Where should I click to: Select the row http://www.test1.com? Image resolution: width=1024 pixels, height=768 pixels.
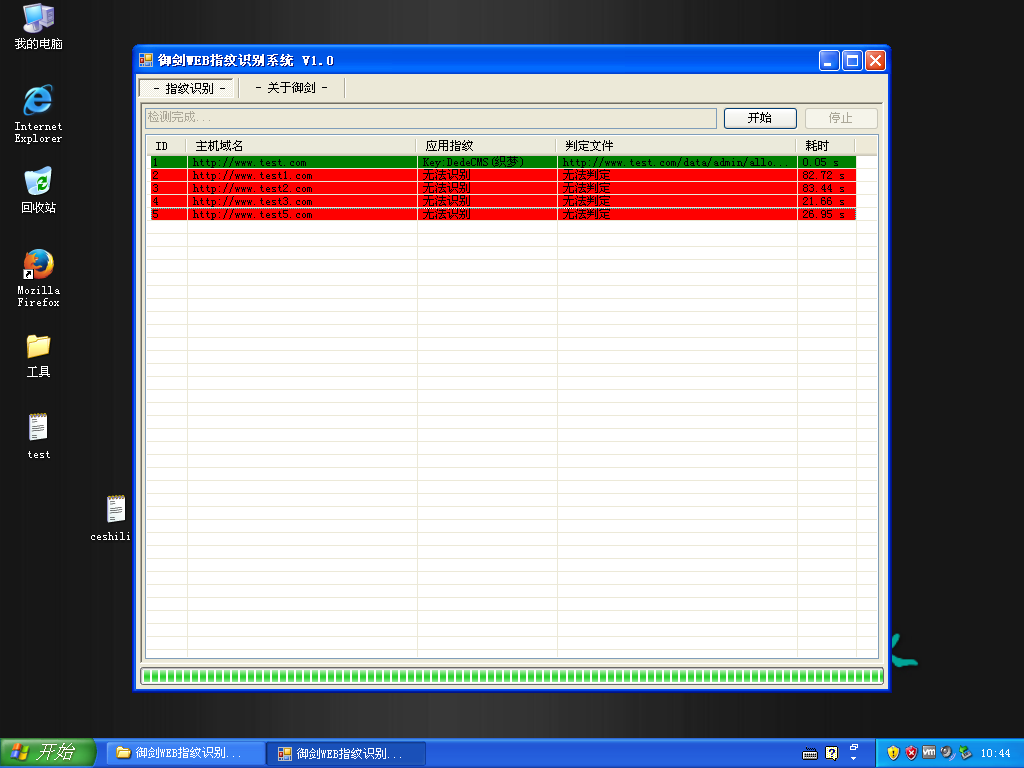point(503,175)
